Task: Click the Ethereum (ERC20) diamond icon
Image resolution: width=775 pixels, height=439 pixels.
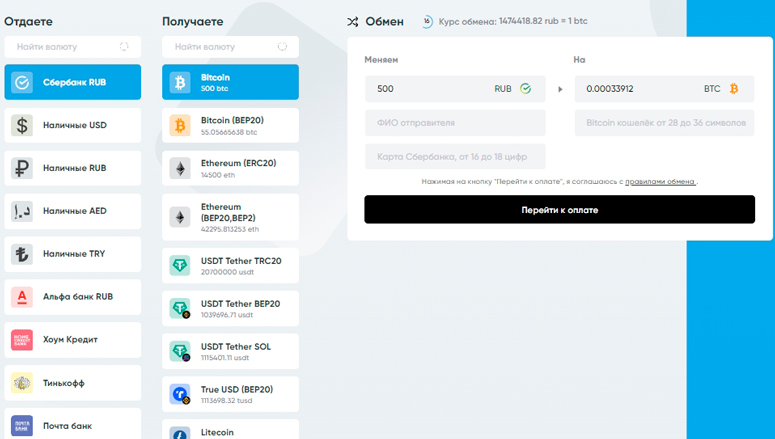Action: click(x=180, y=169)
